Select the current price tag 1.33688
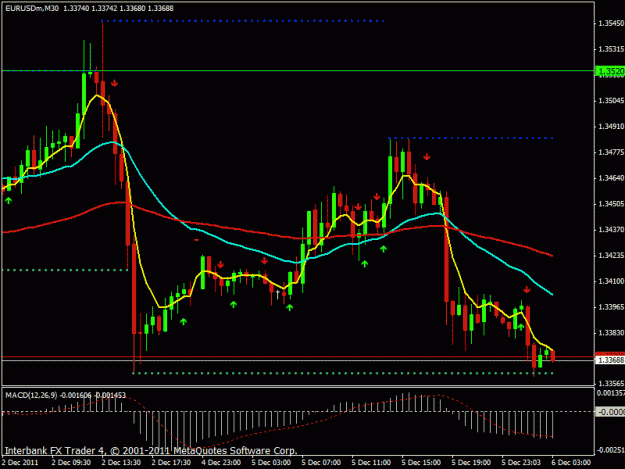Viewport: 625px width, 469px height. click(x=610, y=360)
